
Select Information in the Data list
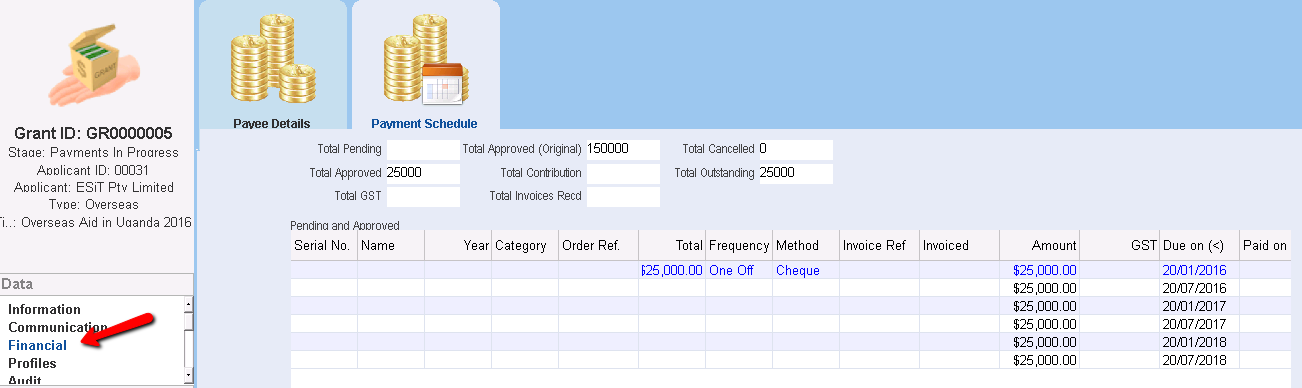tap(45, 309)
